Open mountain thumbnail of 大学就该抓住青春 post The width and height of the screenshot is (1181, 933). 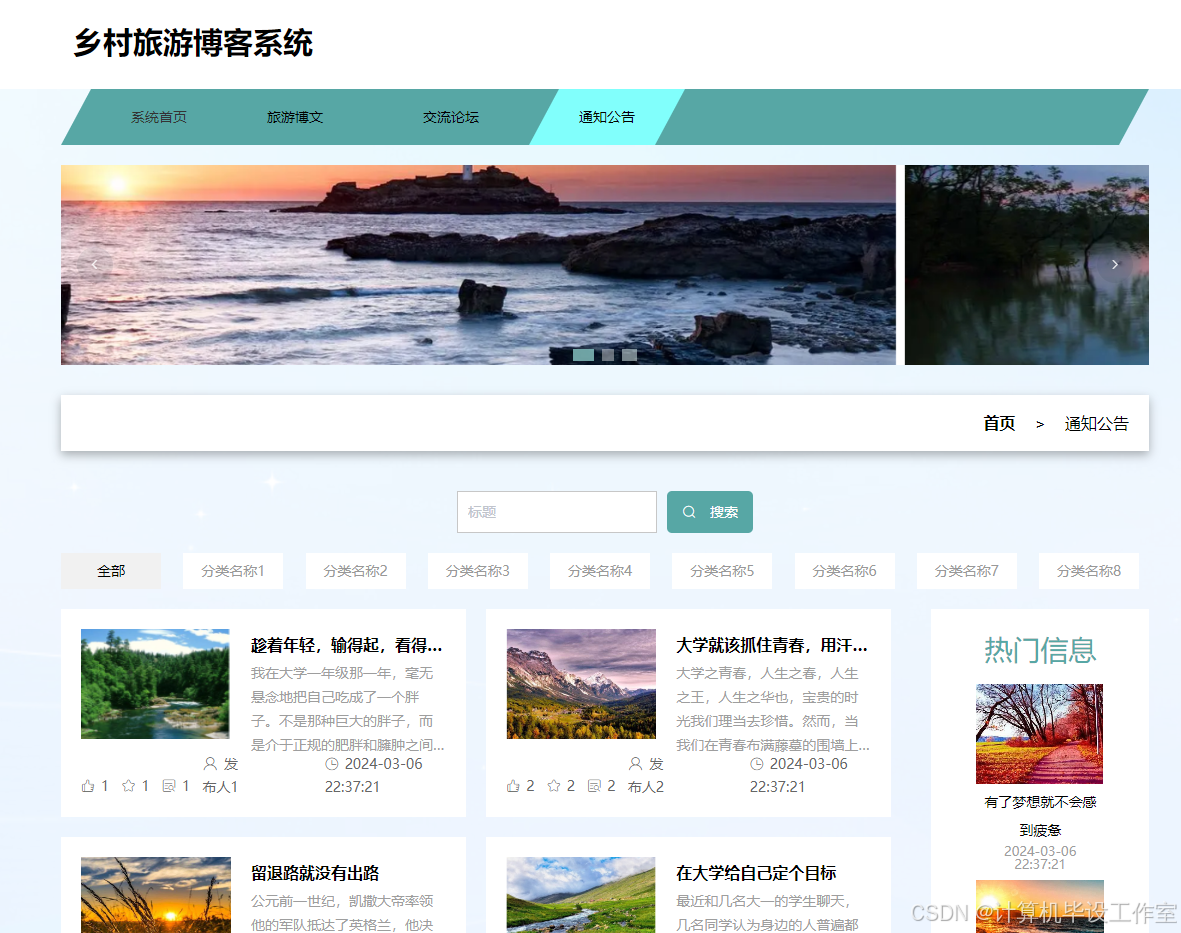tap(581, 684)
